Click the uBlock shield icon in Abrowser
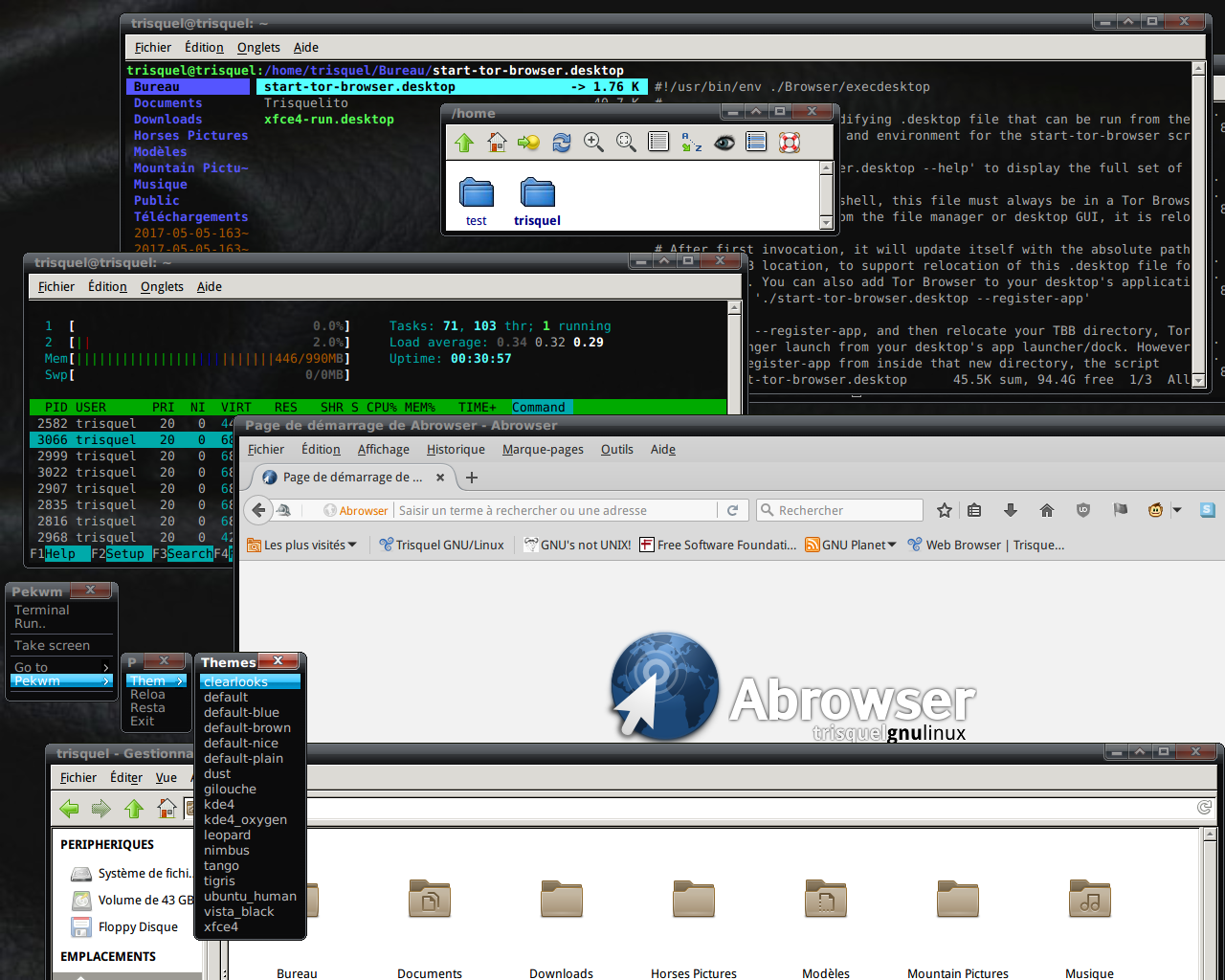Viewport: 1225px width, 980px height. pyautogui.click(x=1083, y=510)
